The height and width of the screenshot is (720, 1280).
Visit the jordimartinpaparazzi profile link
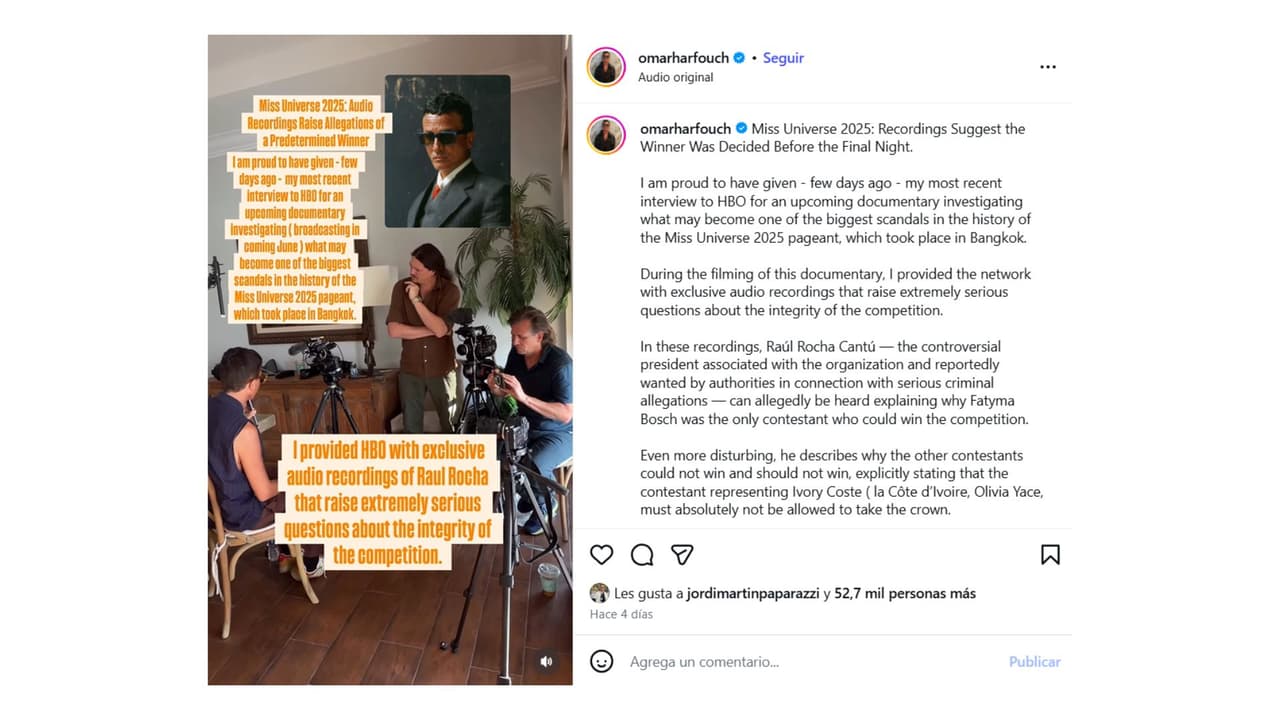(753, 593)
